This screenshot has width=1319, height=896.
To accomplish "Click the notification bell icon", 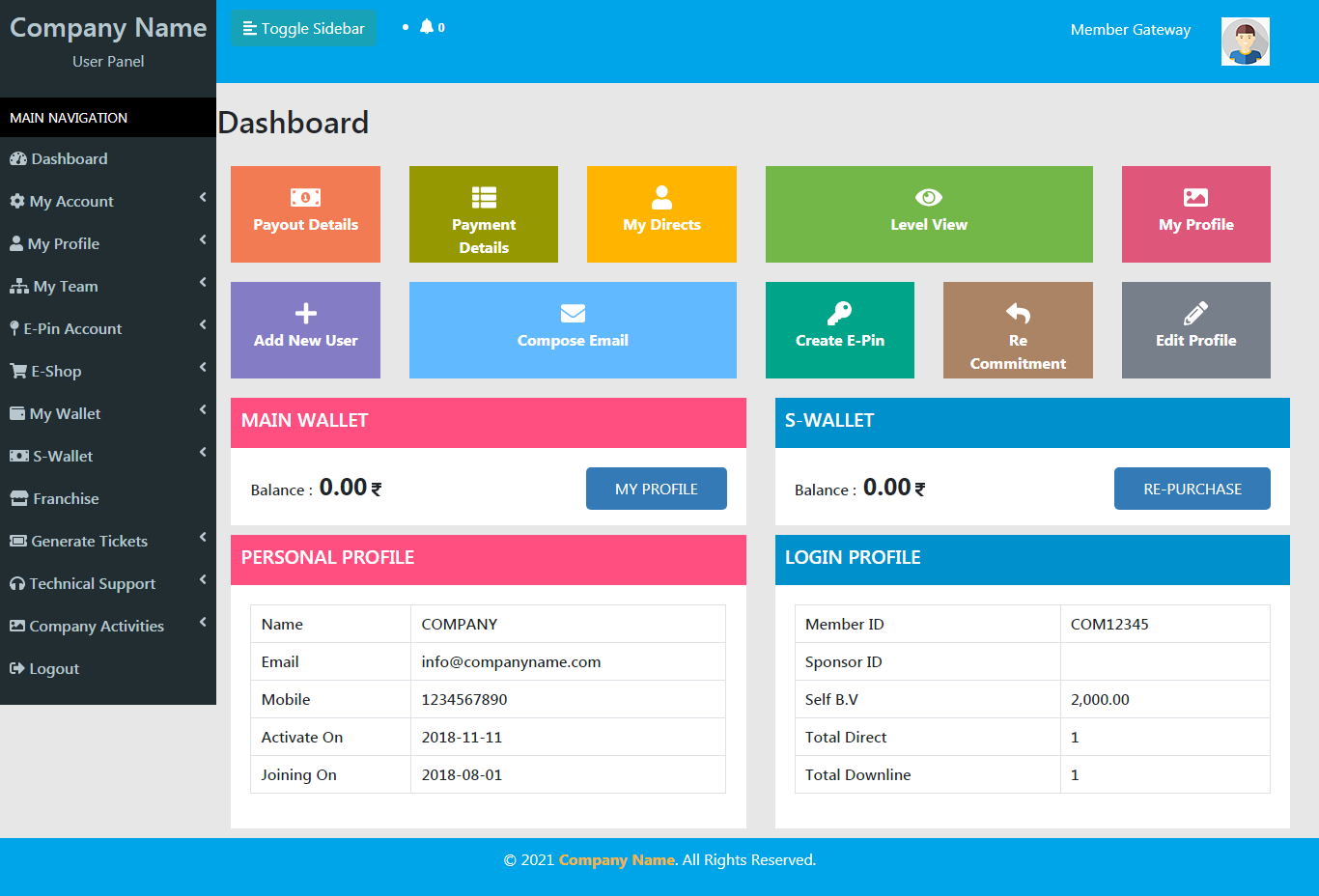I will click(427, 27).
